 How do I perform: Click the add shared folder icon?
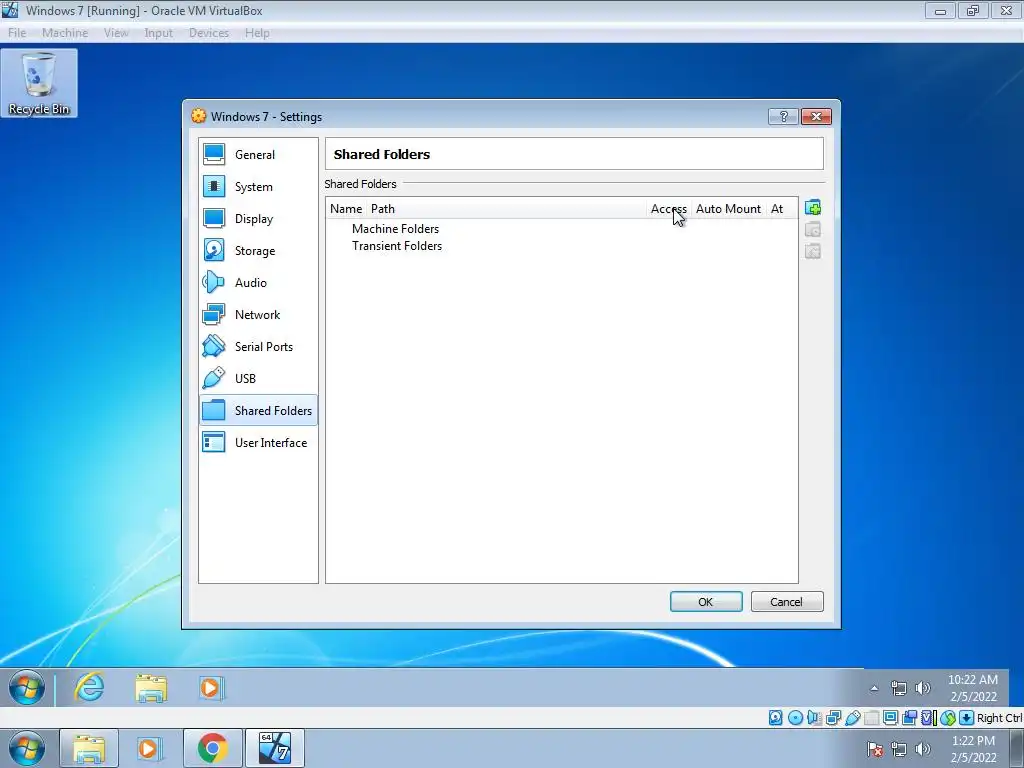click(813, 208)
